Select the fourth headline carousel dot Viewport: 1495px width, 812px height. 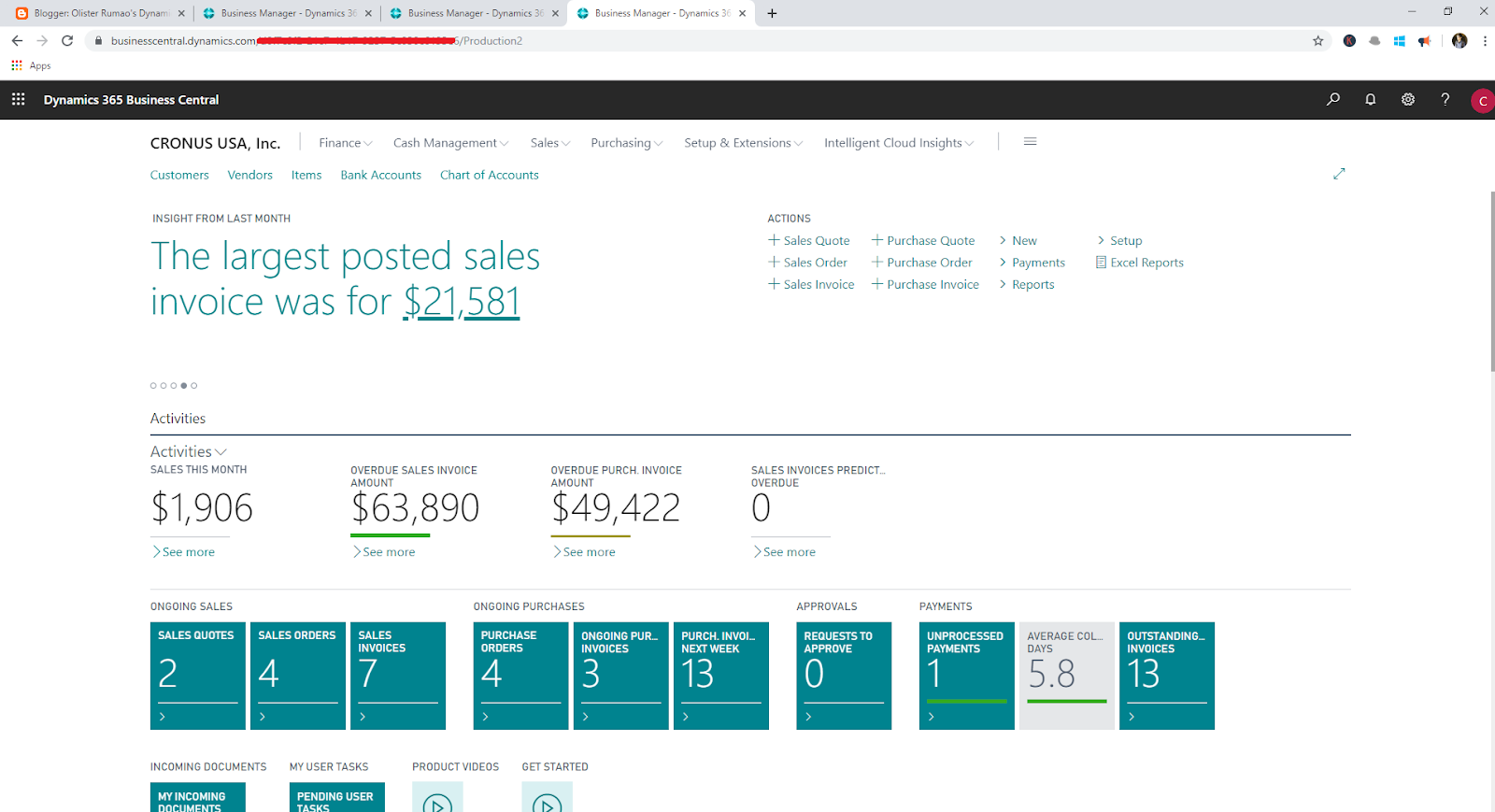[x=184, y=385]
